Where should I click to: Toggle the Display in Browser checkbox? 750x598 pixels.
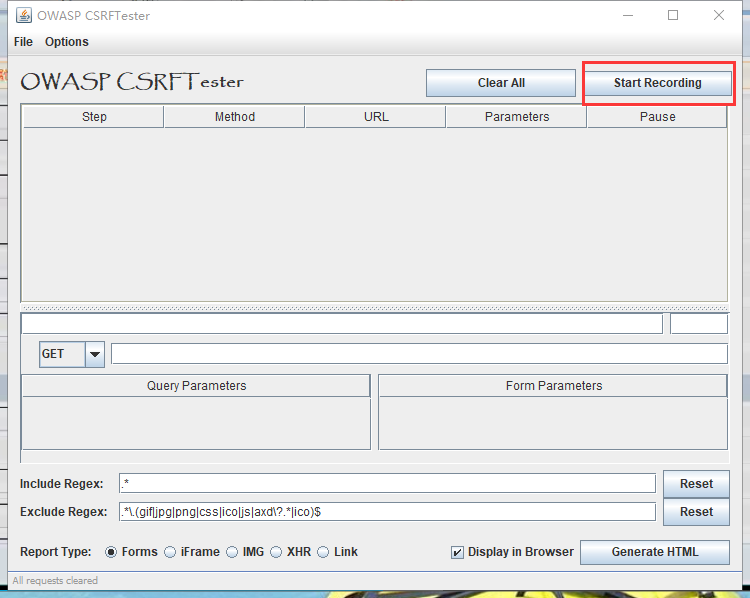pyautogui.click(x=457, y=553)
